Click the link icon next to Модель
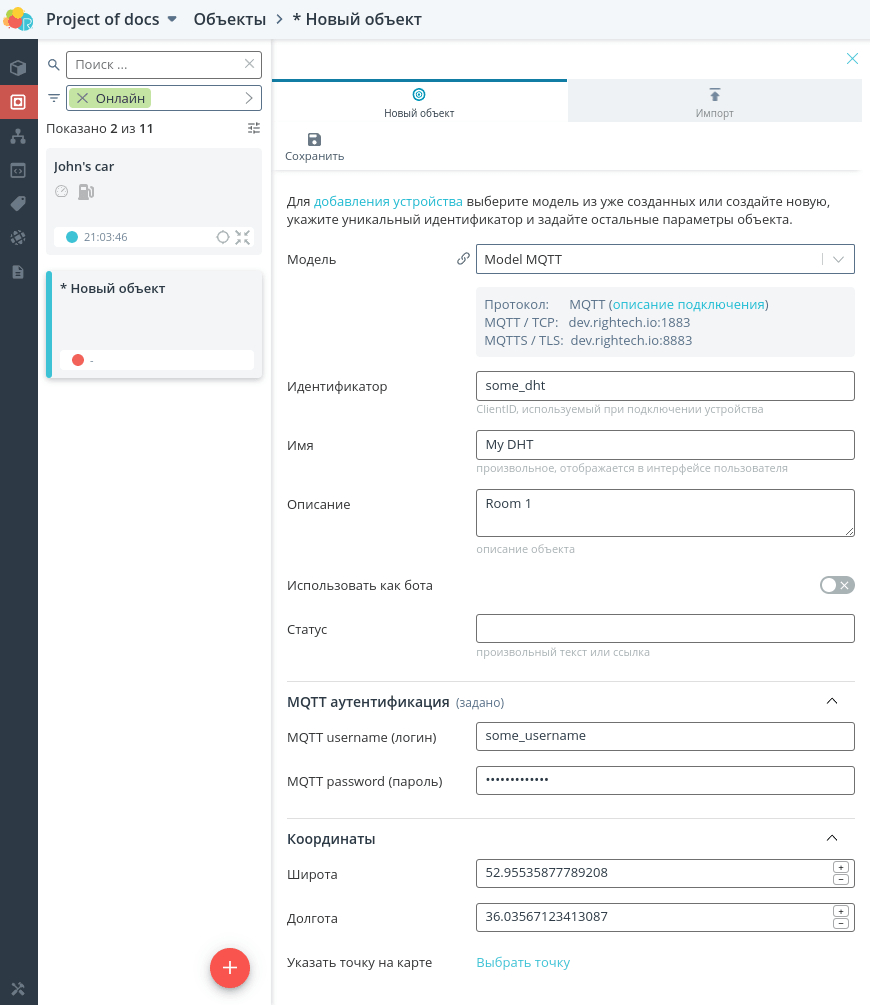This screenshot has width=870, height=1005. point(463,259)
